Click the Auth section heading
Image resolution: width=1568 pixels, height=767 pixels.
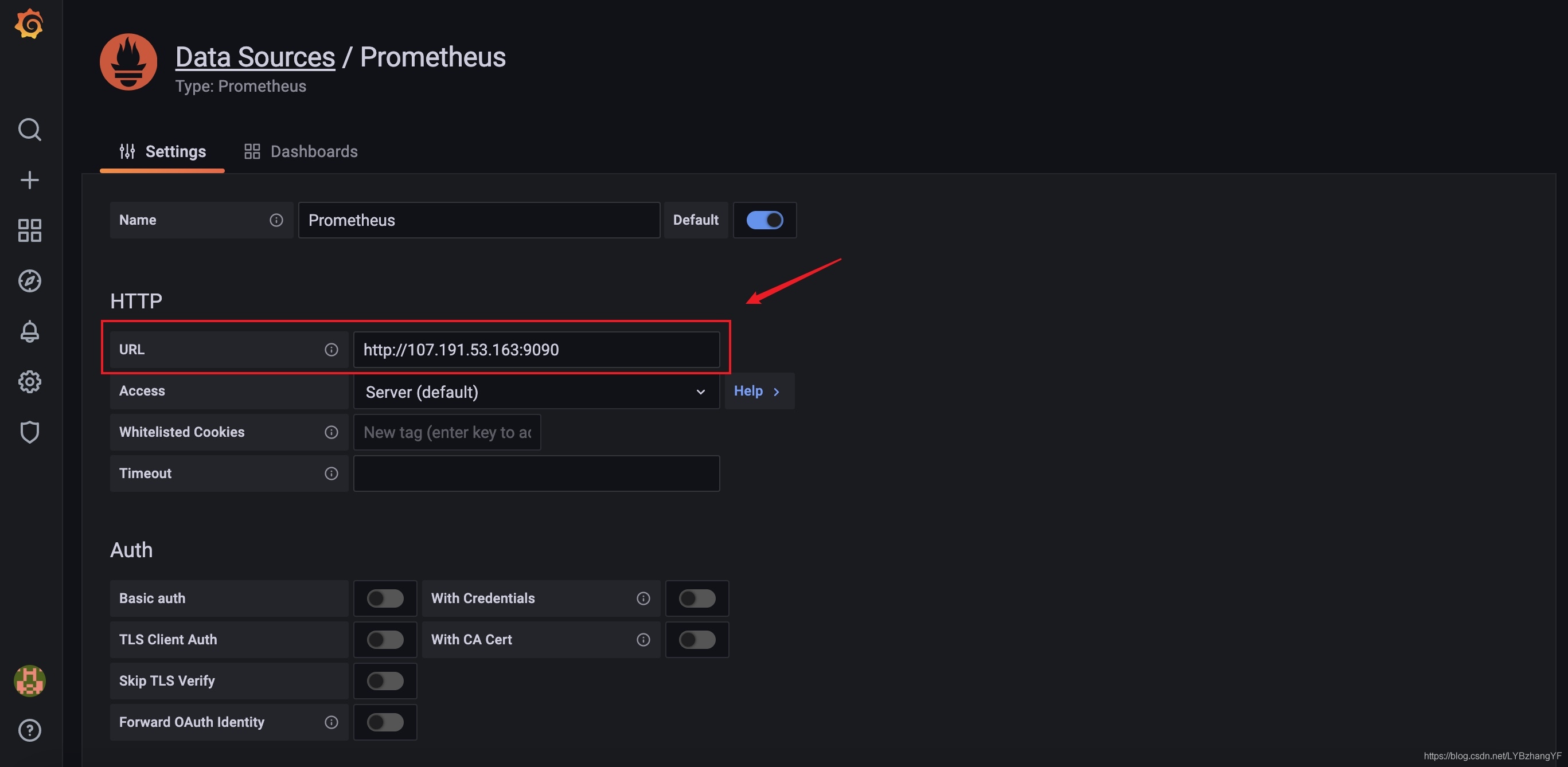tap(131, 550)
